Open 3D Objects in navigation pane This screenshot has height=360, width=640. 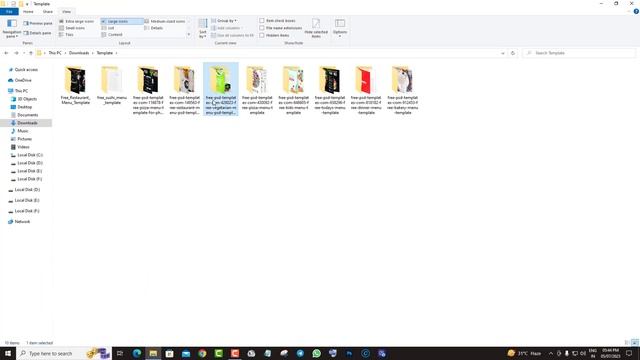[27, 99]
